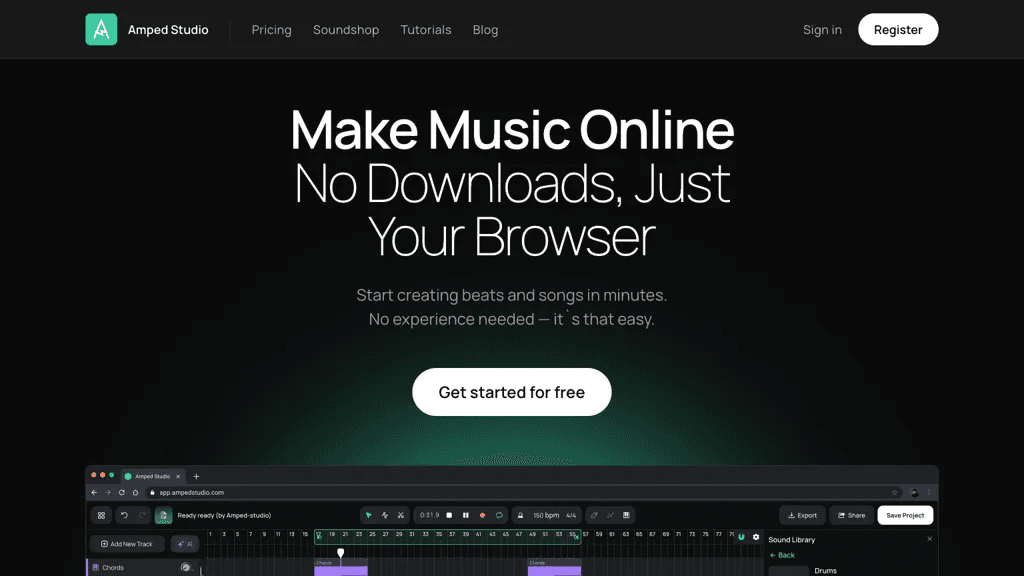Open the Pricing page

(x=272, y=30)
